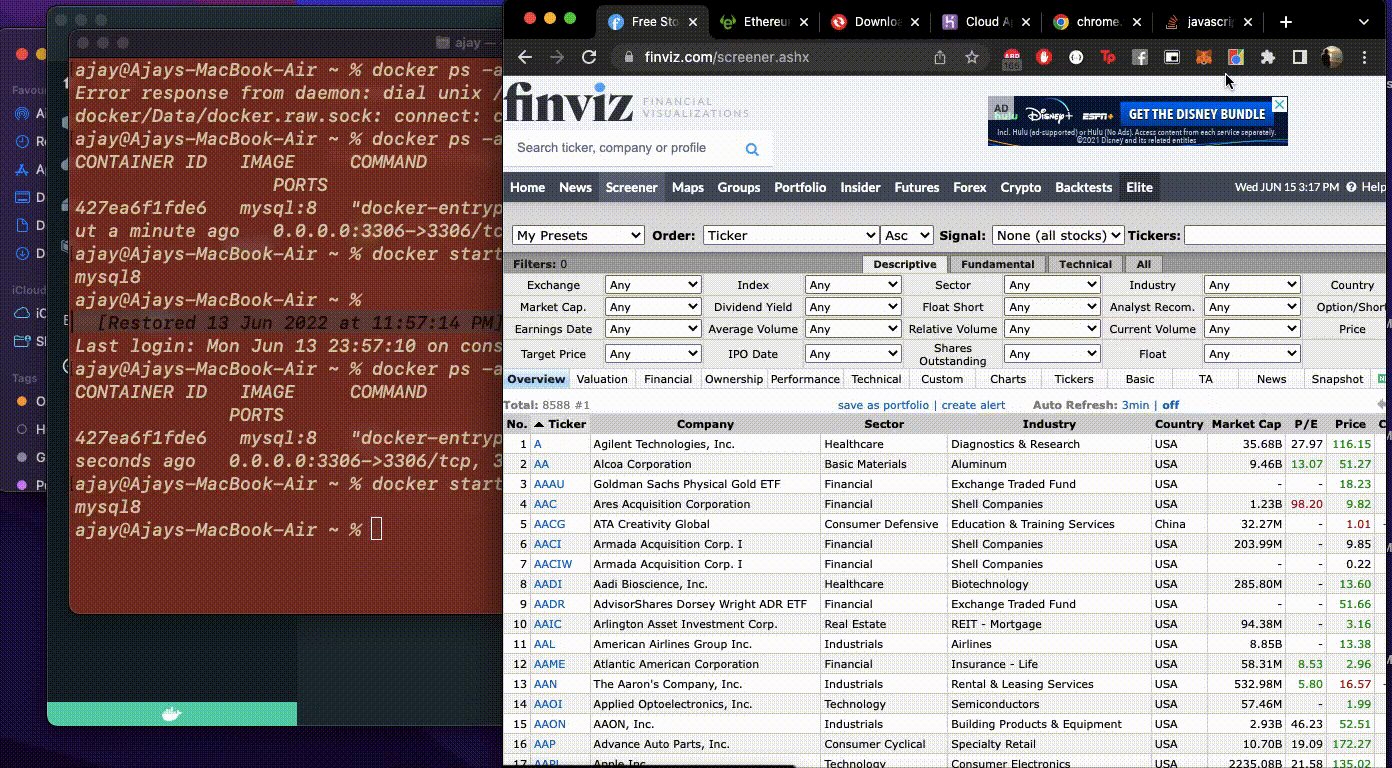
Task: Click Alcoa Corporation company cell
Action: 705,464
